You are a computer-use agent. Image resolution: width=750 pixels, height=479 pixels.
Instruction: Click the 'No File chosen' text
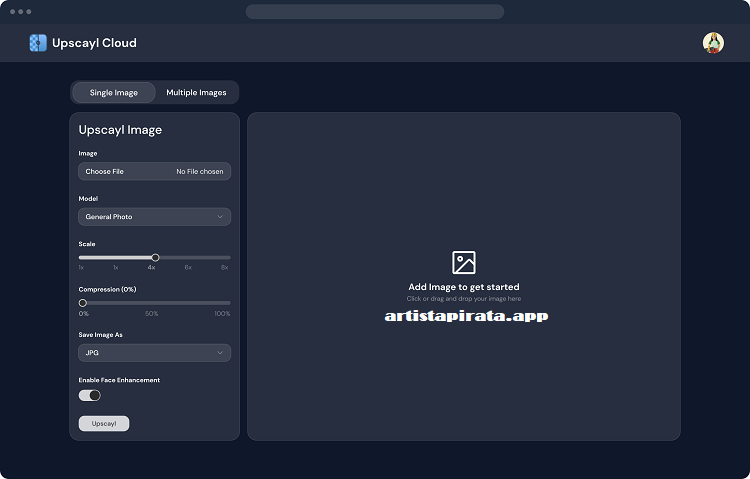click(199, 171)
